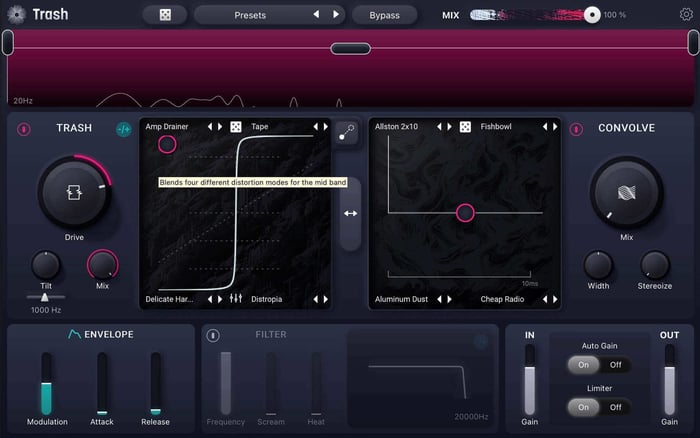Click the Cheap Radio impulse name
Viewport: 700px width, 438px height.
(x=502, y=299)
